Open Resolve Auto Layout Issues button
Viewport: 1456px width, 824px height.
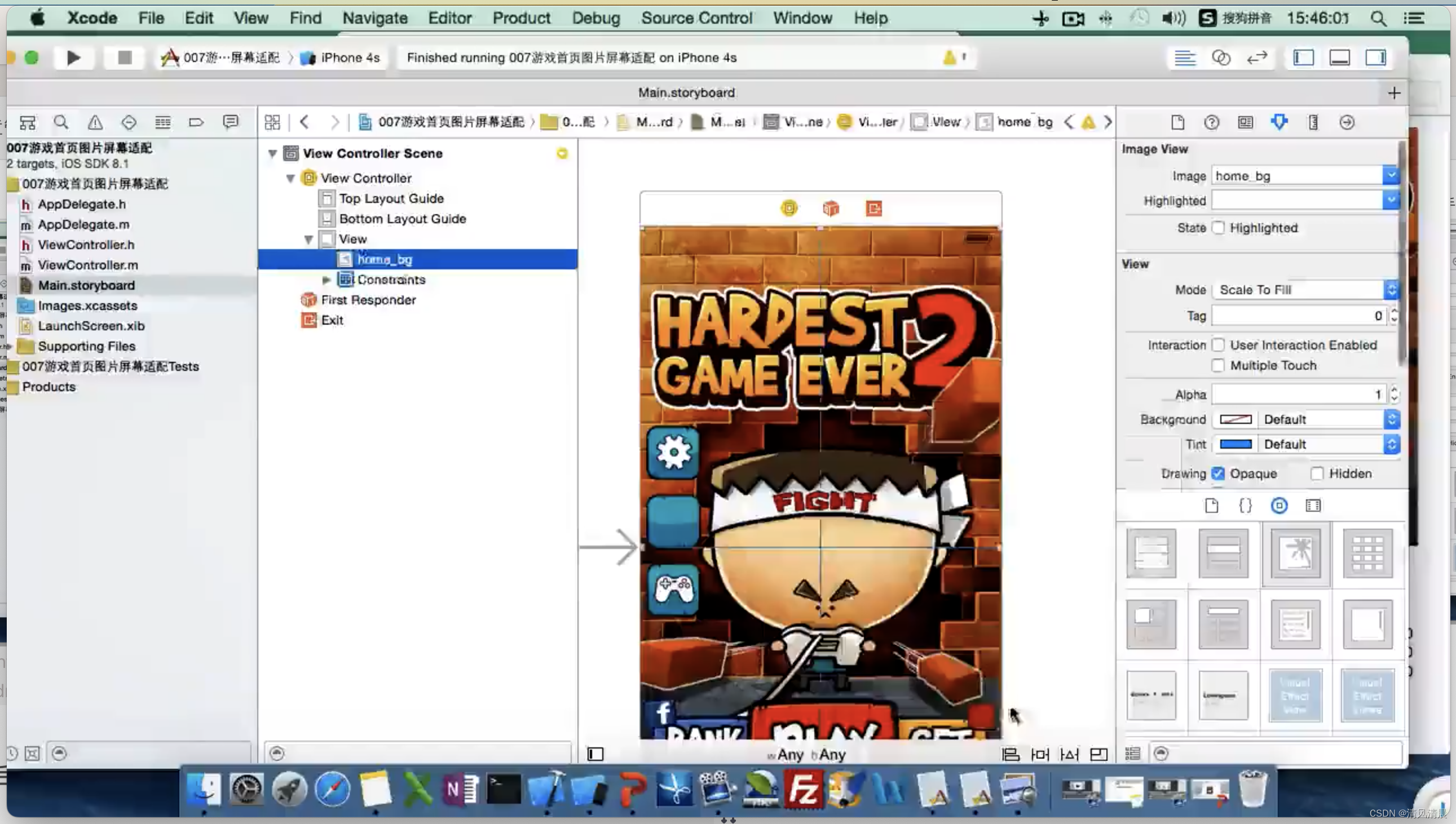point(1069,754)
